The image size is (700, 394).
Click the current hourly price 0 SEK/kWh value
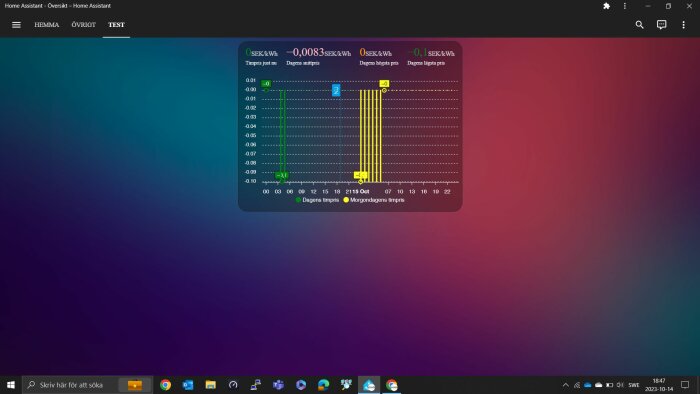coord(261,52)
